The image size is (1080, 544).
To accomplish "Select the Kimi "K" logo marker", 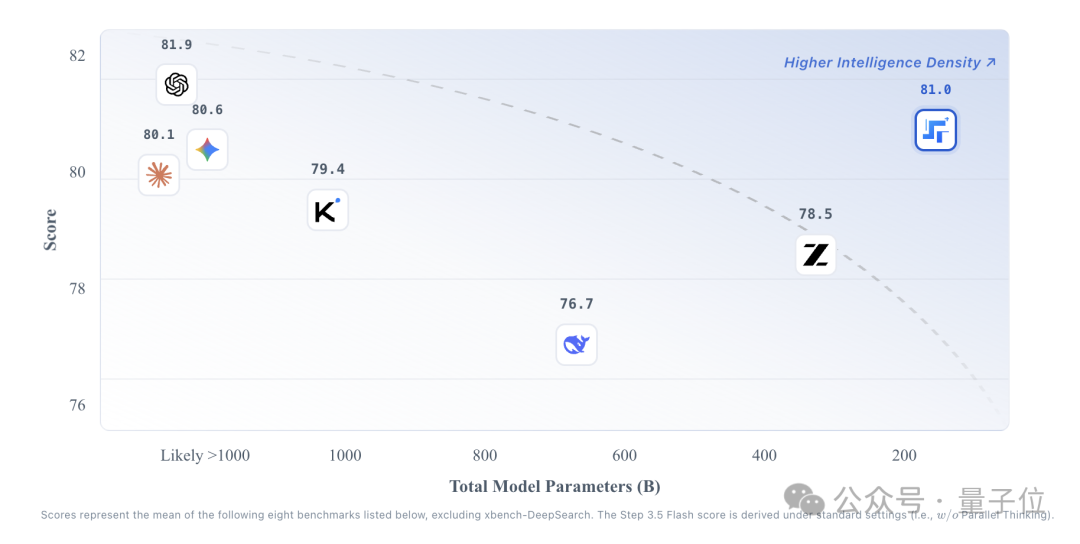I will pyautogui.click(x=328, y=210).
